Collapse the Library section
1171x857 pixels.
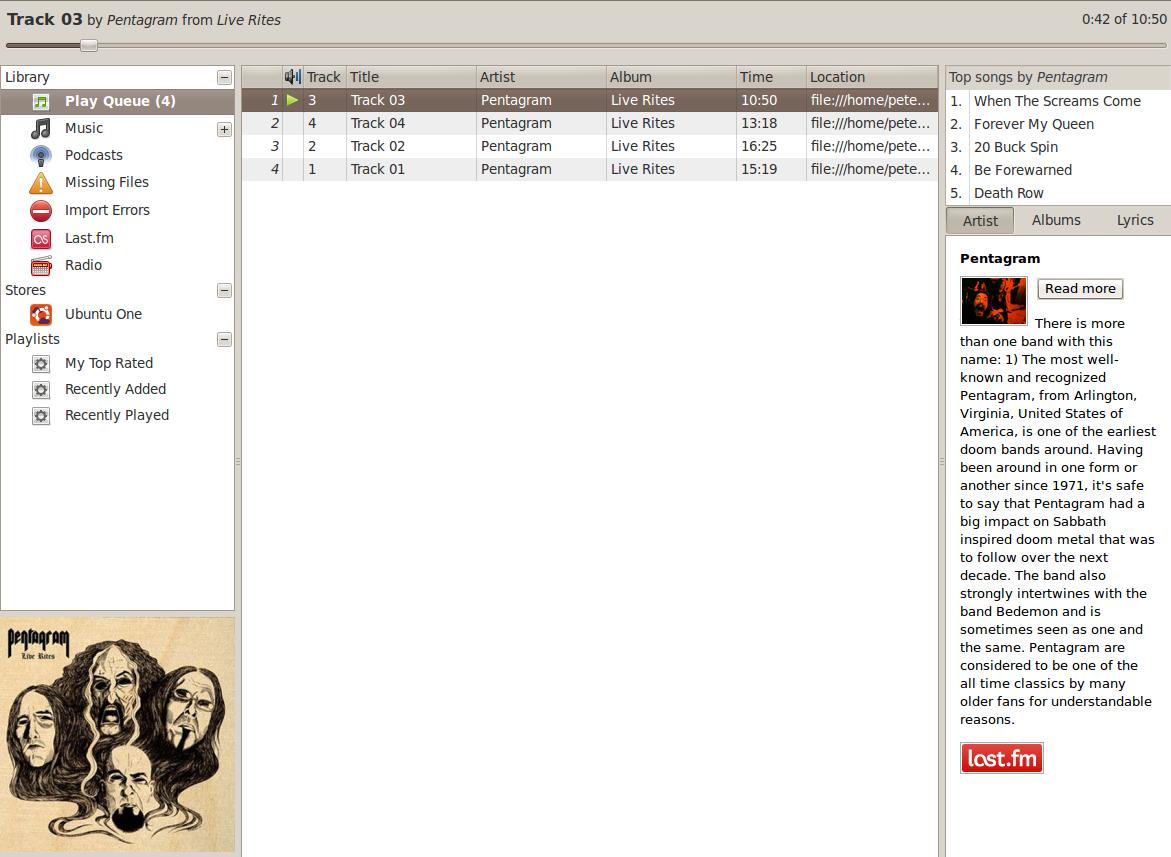tap(224, 78)
